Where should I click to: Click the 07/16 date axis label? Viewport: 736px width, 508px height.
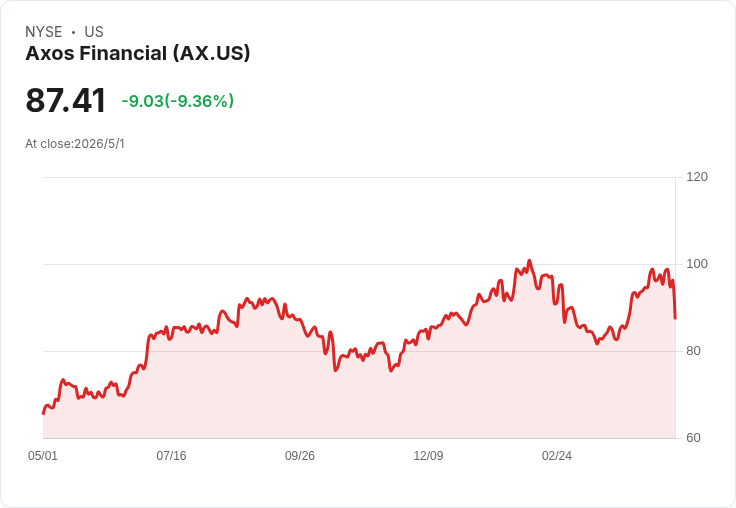pyautogui.click(x=171, y=456)
